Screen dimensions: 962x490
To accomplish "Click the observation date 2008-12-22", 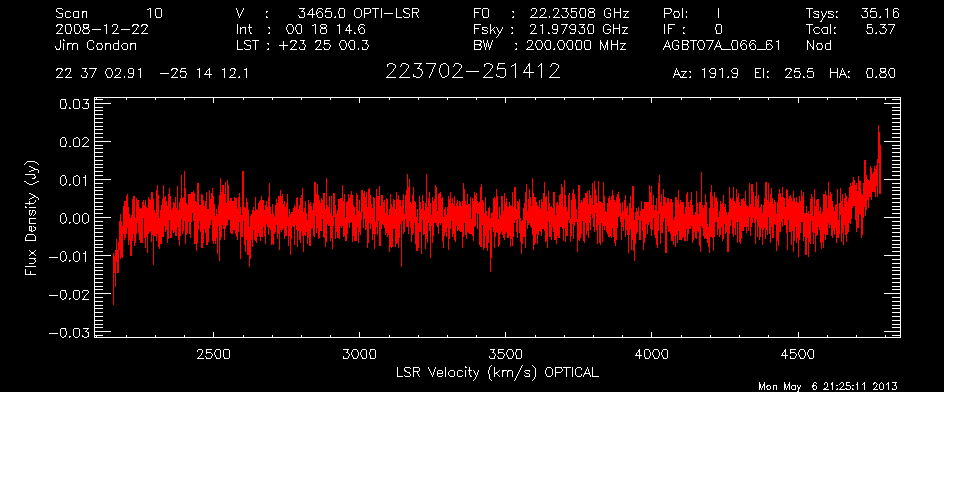I will [102, 29].
